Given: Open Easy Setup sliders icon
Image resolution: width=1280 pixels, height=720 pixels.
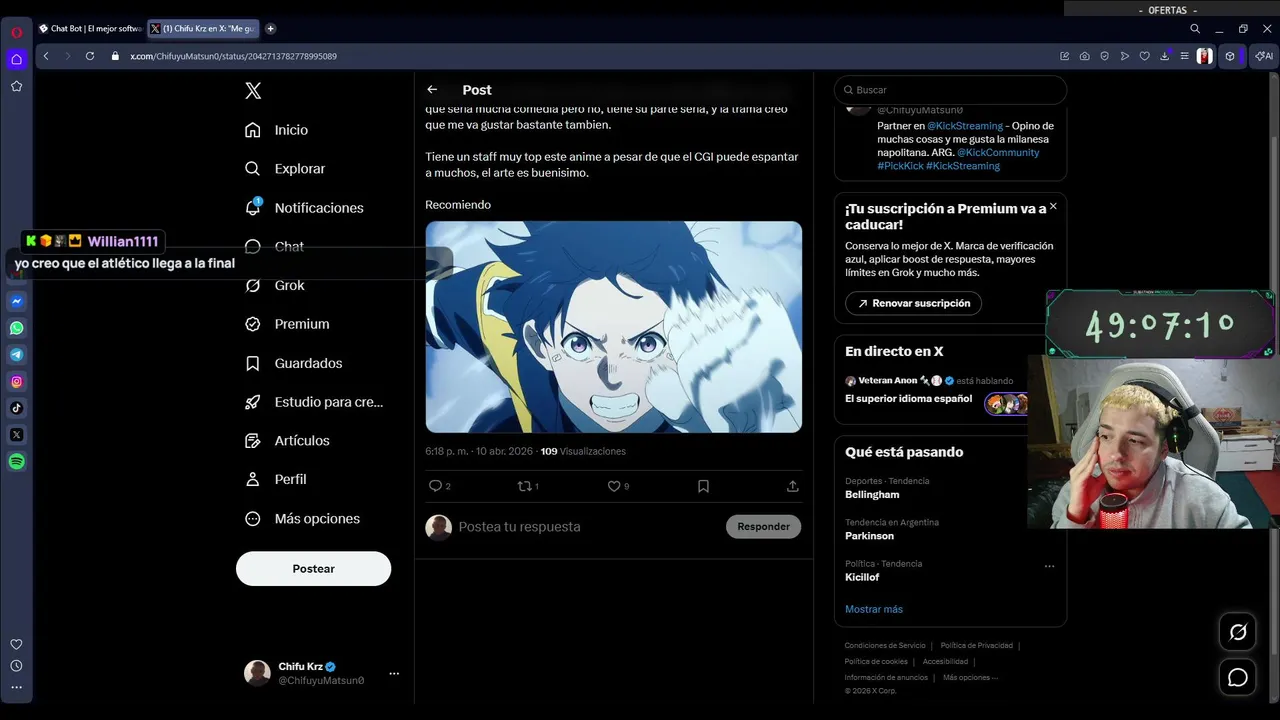Looking at the screenshot, I should click(1184, 56).
